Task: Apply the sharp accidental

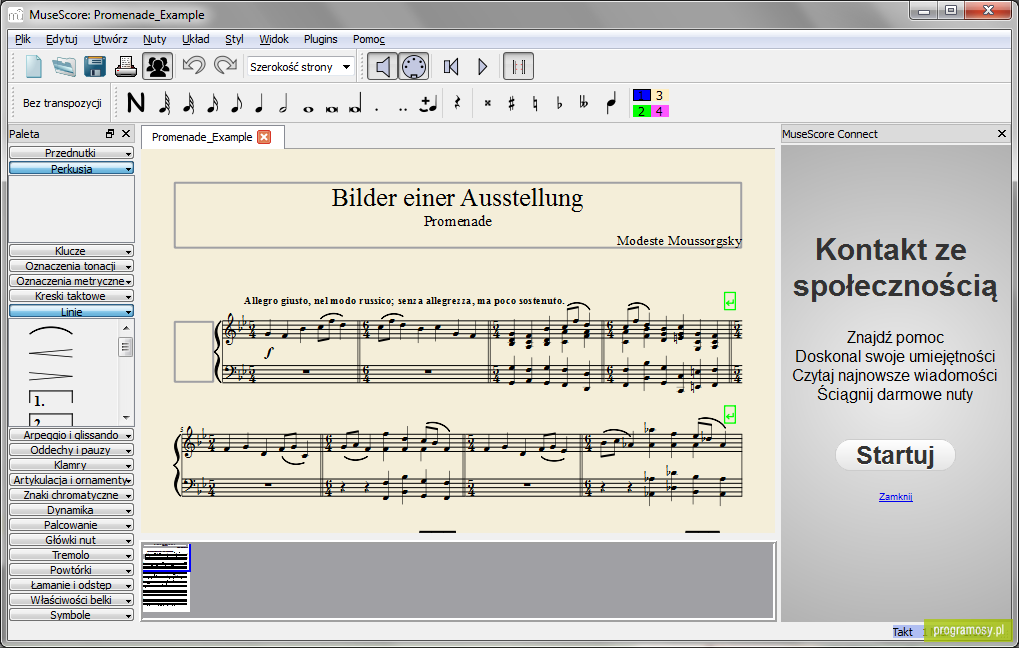Action: (x=511, y=103)
